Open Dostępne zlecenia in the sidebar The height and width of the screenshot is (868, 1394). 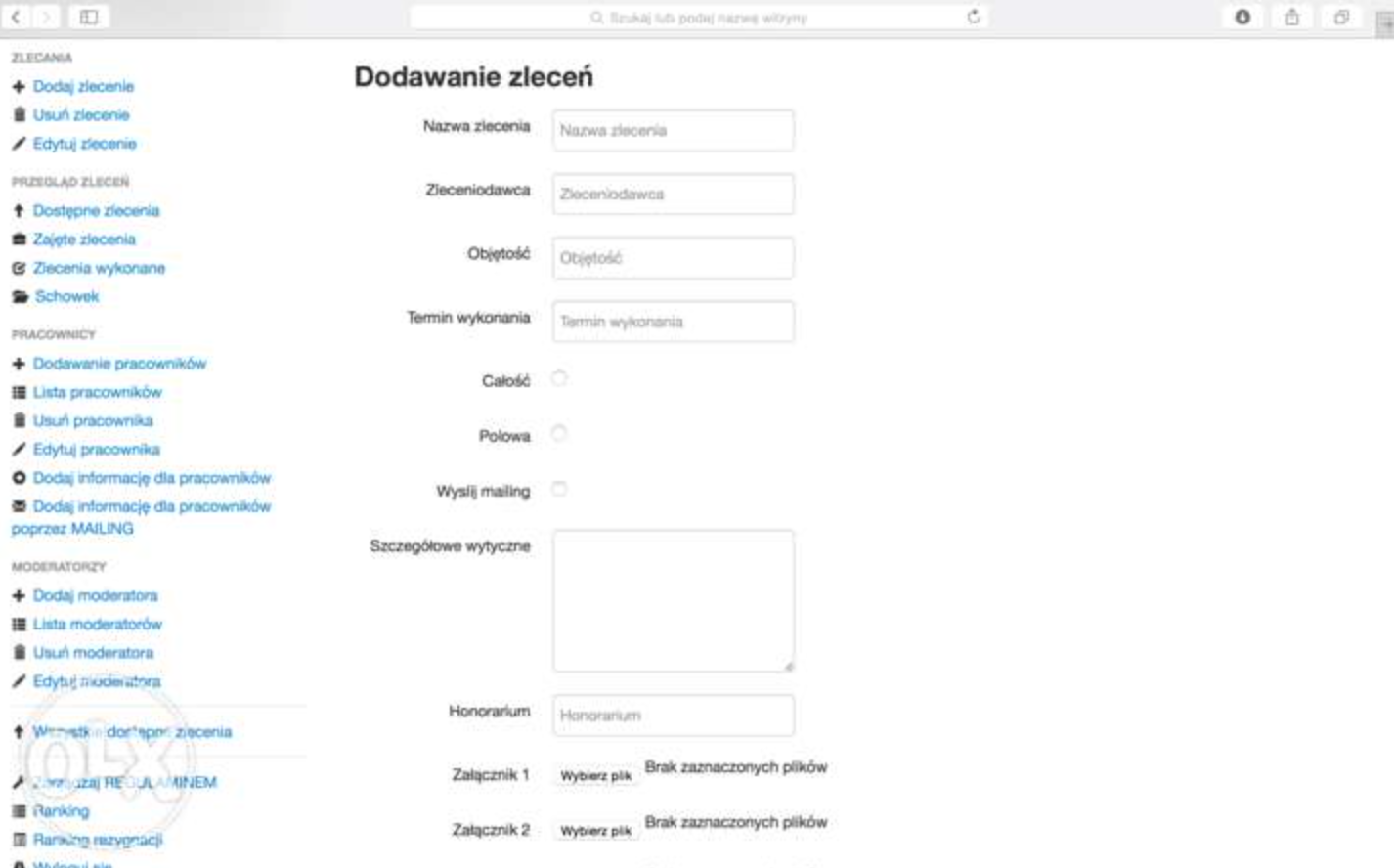tap(96, 210)
